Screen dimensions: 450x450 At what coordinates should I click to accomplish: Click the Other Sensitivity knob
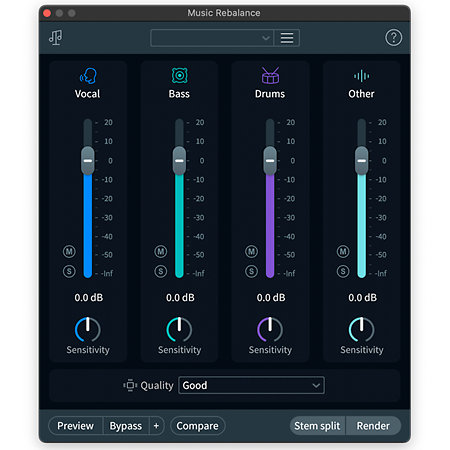pyautogui.click(x=362, y=329)
